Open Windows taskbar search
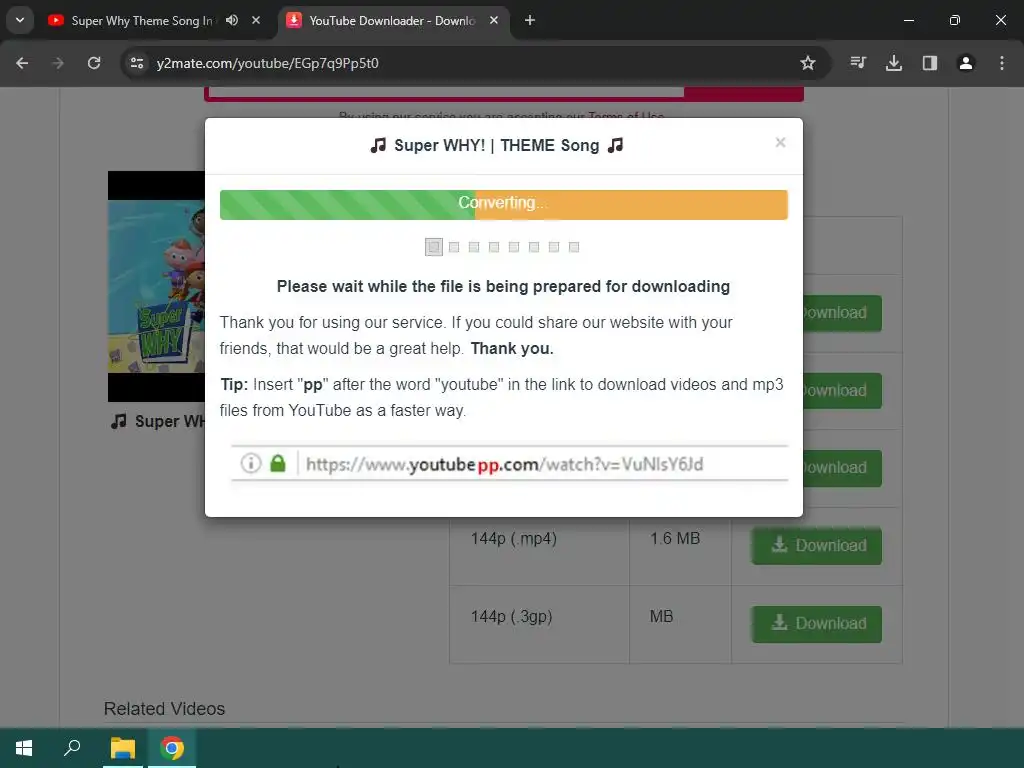 (72, 748)
